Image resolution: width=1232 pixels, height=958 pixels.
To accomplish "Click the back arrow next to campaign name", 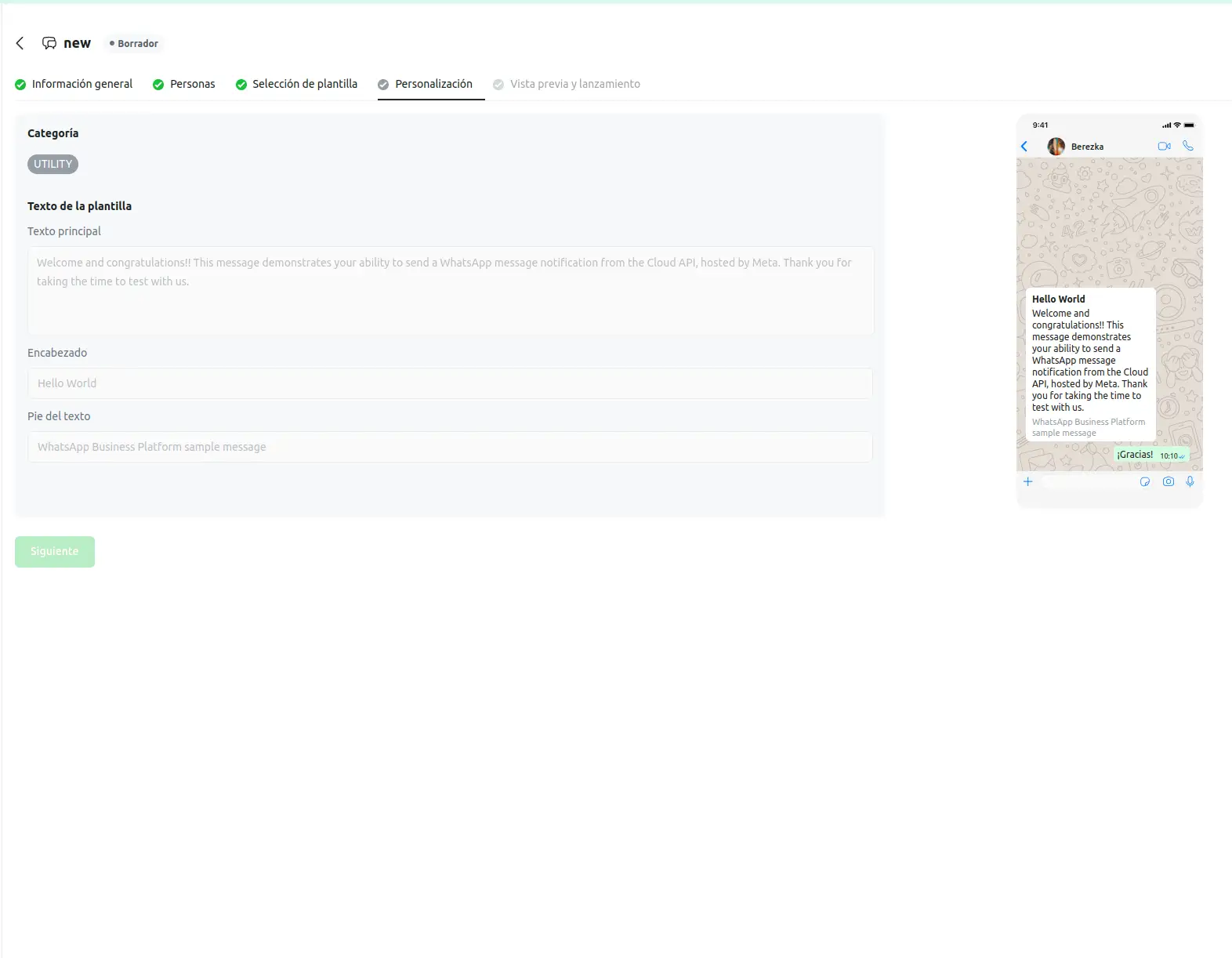I will [x=20, y=43].
